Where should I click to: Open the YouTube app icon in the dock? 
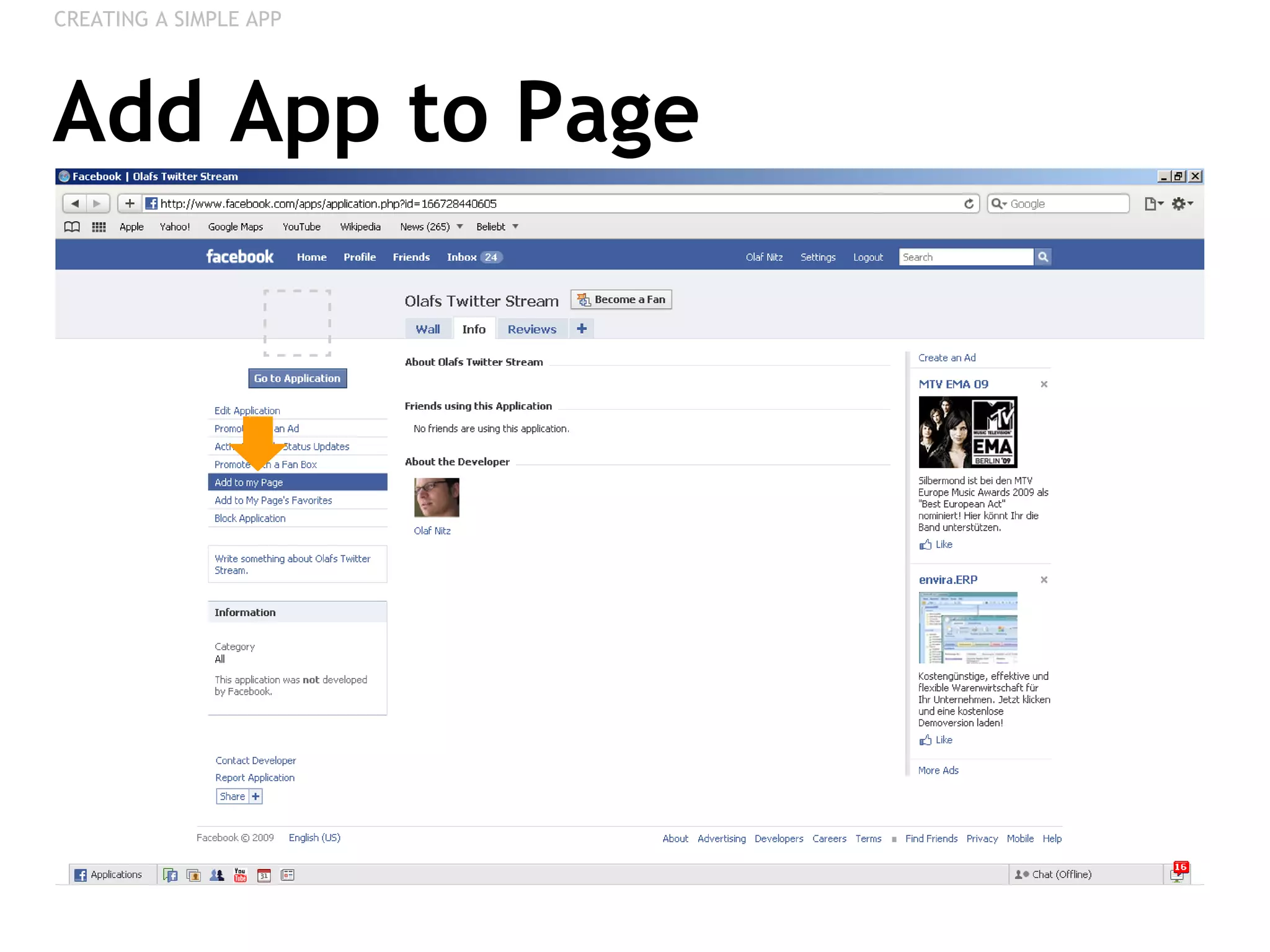coord(240,875)
